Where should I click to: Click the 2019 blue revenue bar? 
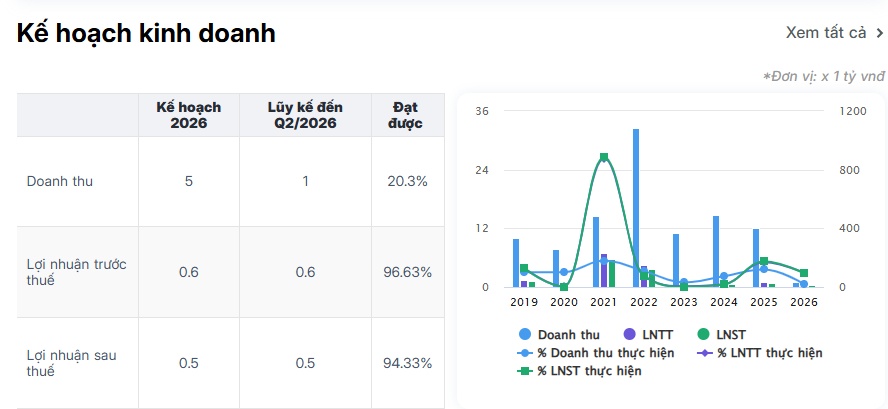[x=516, y=263]
